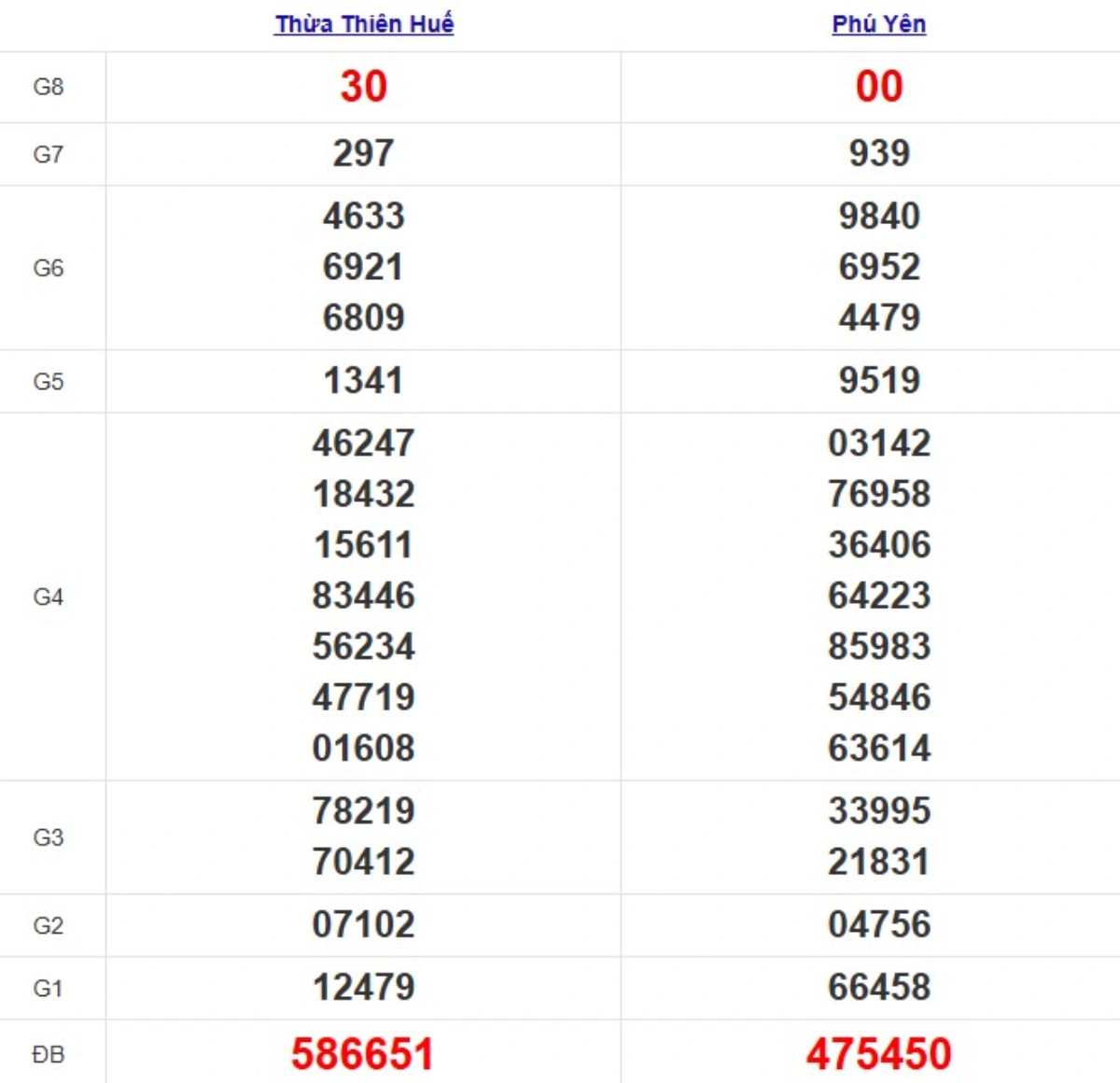1120x1083 pixels.
Task: Select the G3 number 33995
Action: pyautogui.click(x=879, y=810)
